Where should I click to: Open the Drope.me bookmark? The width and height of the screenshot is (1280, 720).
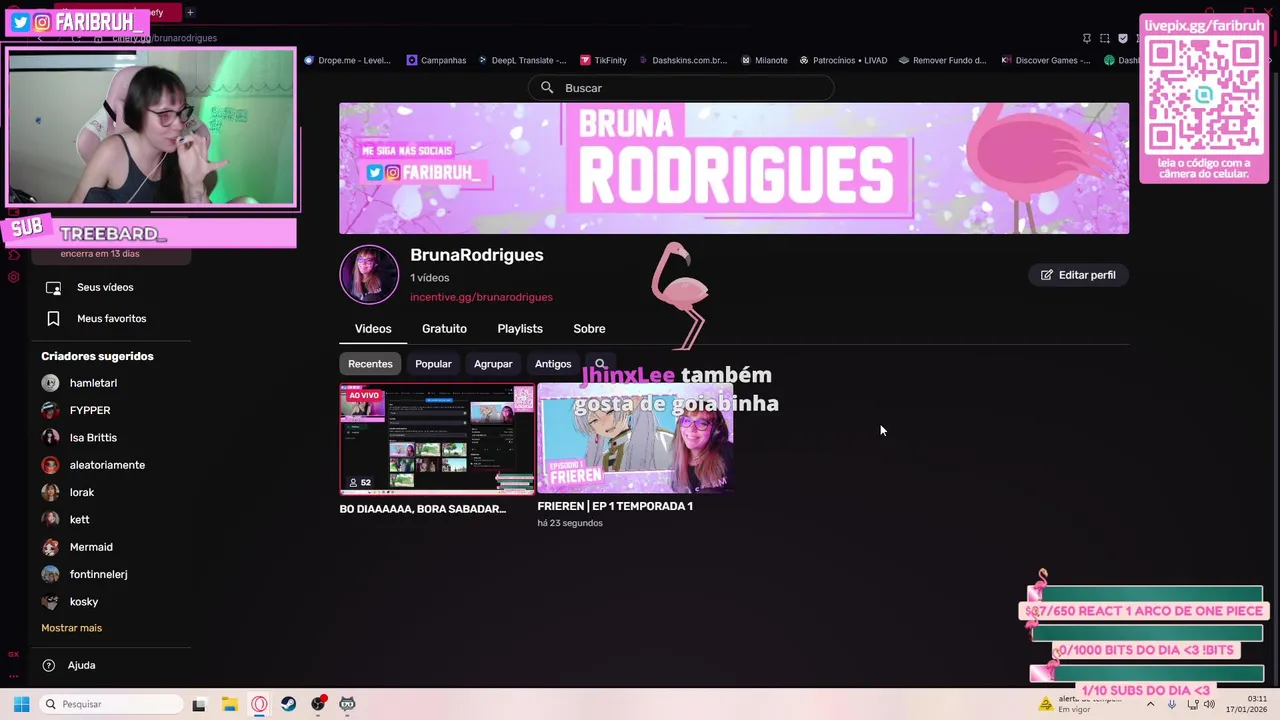[x=347, y=60]
